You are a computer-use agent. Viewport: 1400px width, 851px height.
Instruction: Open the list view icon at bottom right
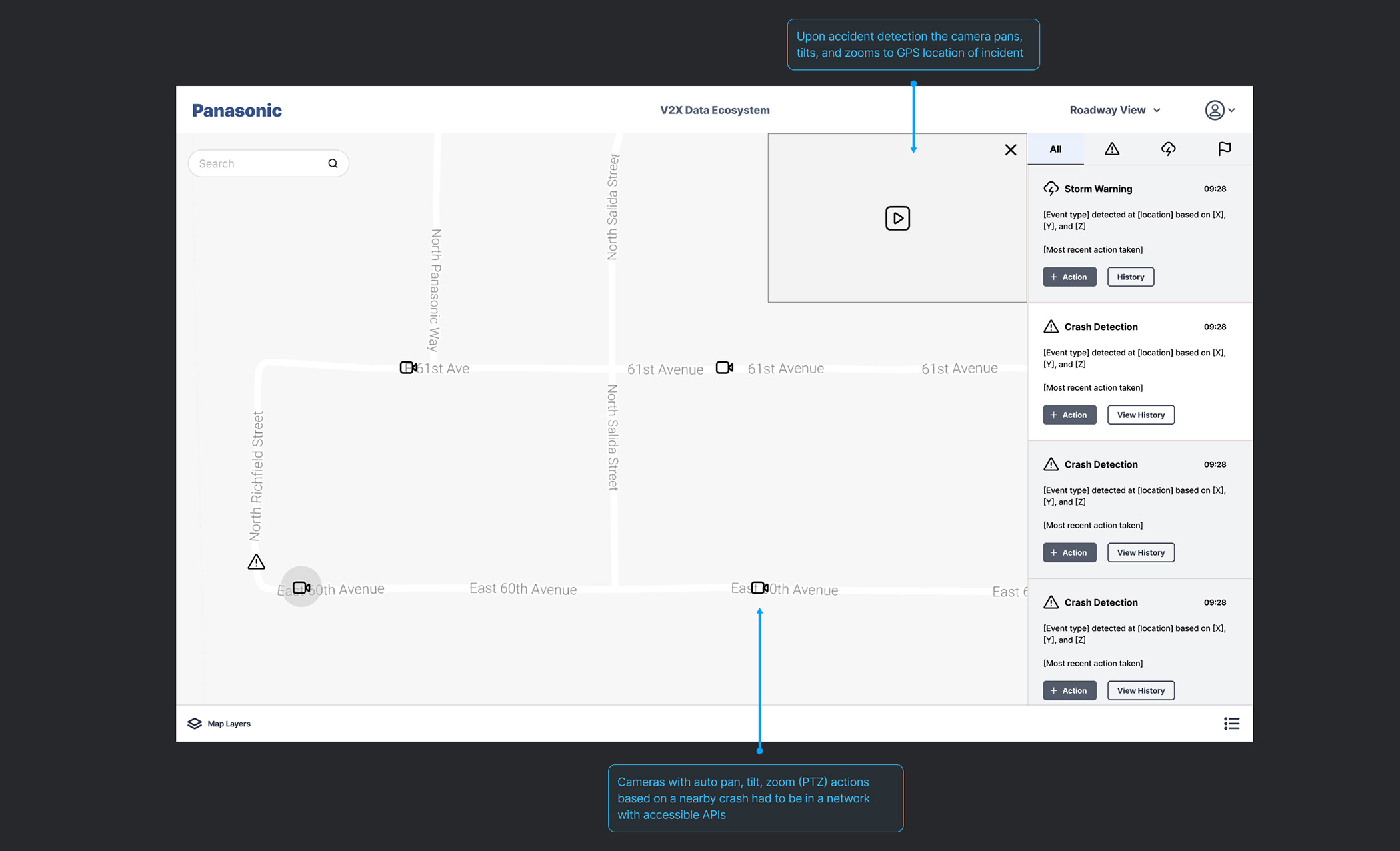click(x=1231, y=723)
